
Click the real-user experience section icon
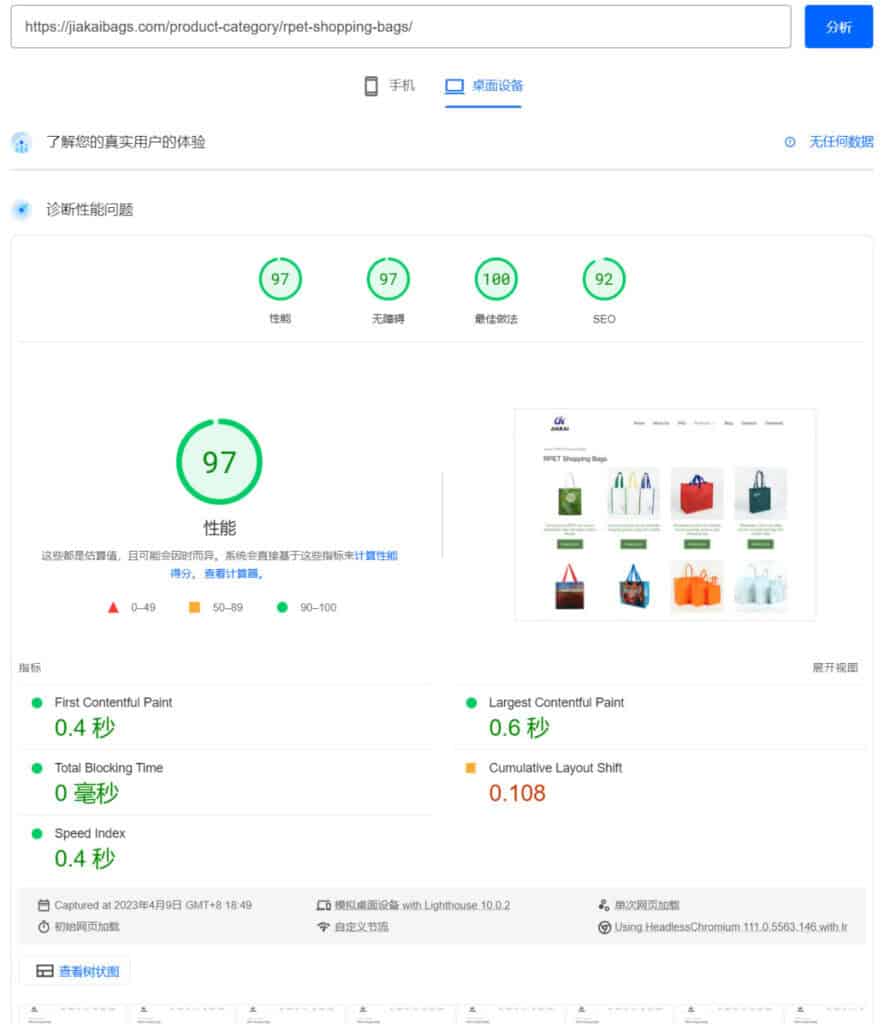[x=22, y=142]
